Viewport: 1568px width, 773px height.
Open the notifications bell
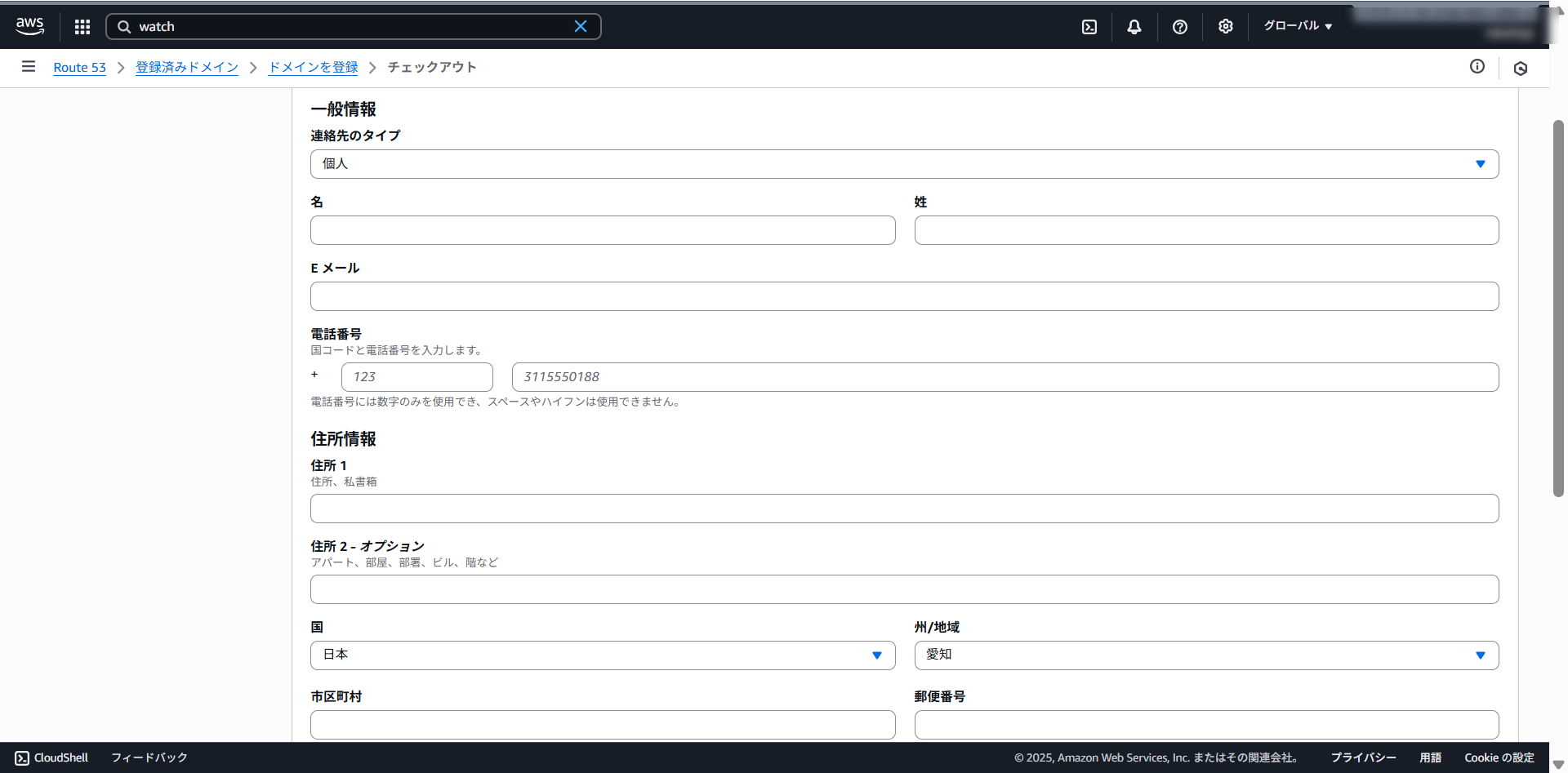[x=1134, y=27]
